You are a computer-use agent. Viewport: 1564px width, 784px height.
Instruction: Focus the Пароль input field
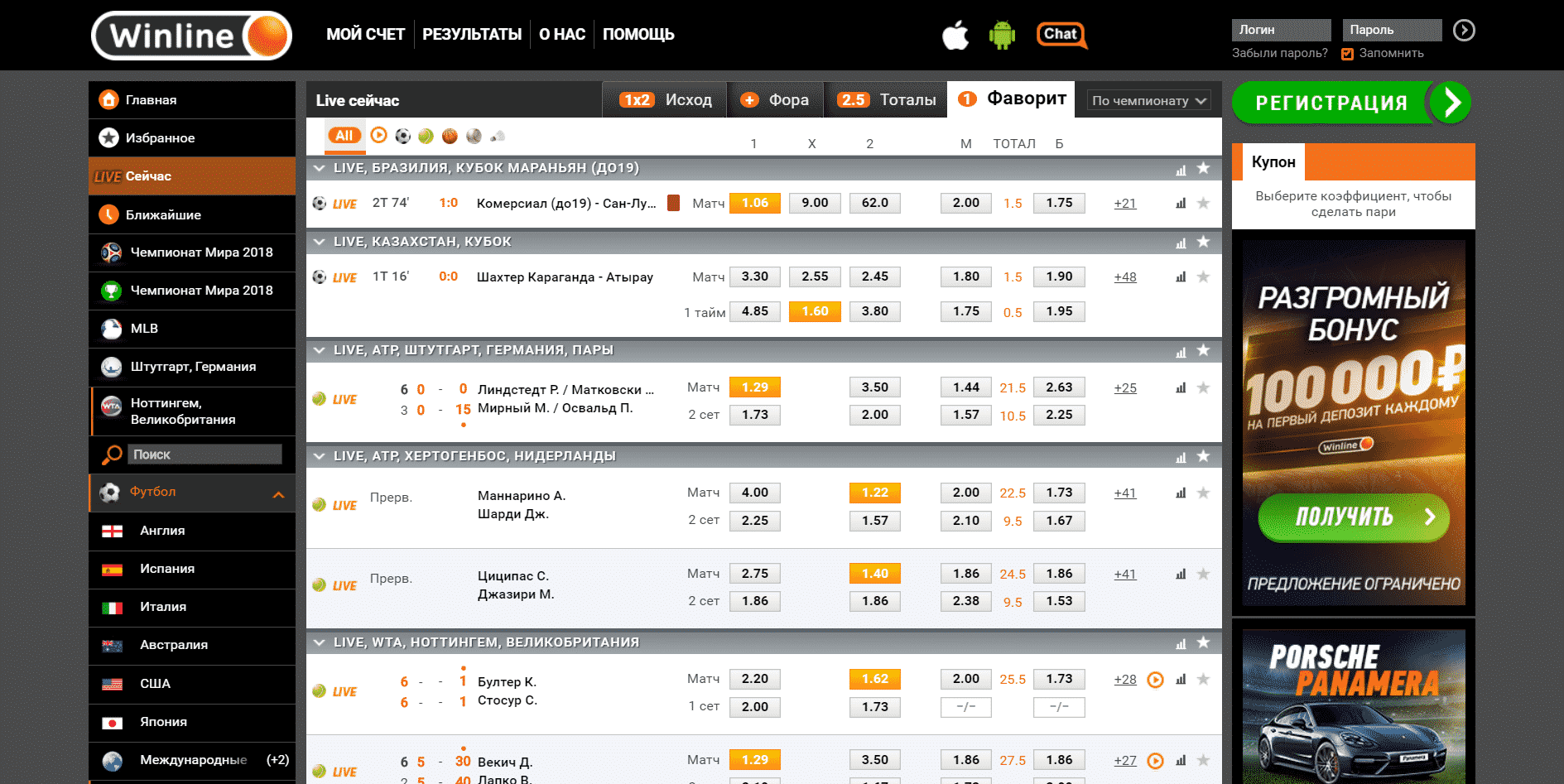pos(1392,30)
